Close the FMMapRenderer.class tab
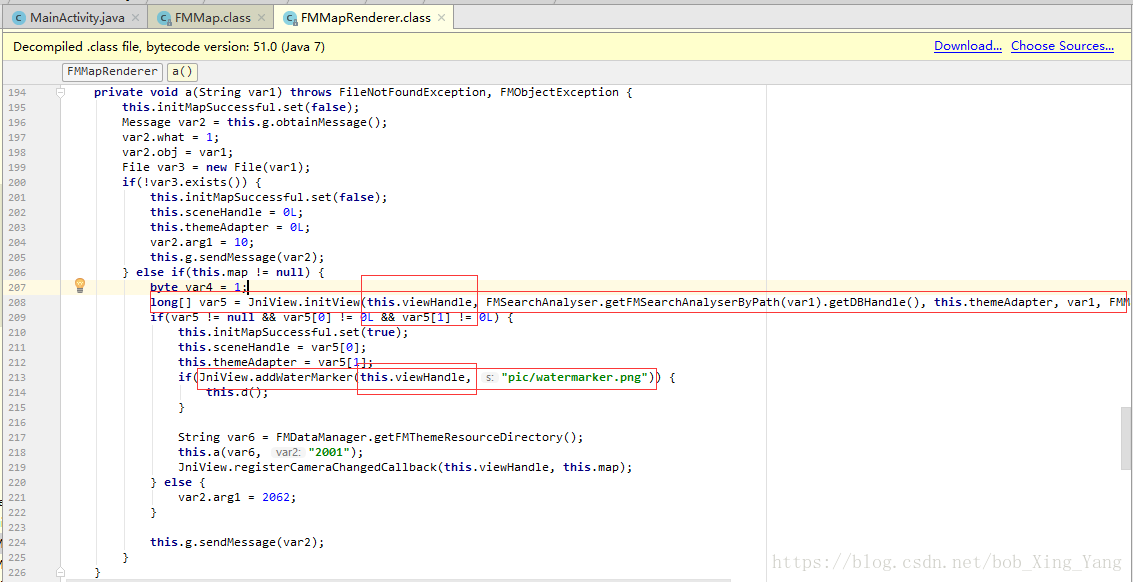Image resolution: width=1133 pixels, height=582 pixels. tap(441, 17)
